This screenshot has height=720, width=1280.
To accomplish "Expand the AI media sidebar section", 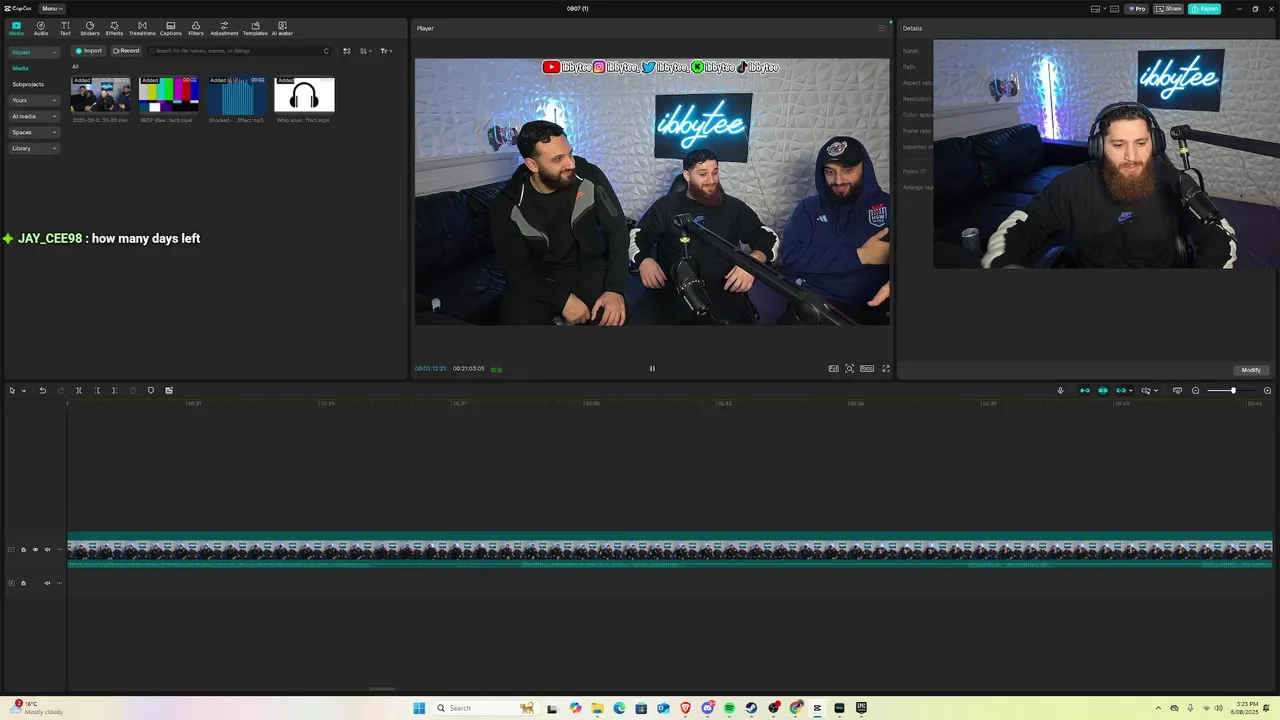I will pyautogui.click(x=34, y=116).
